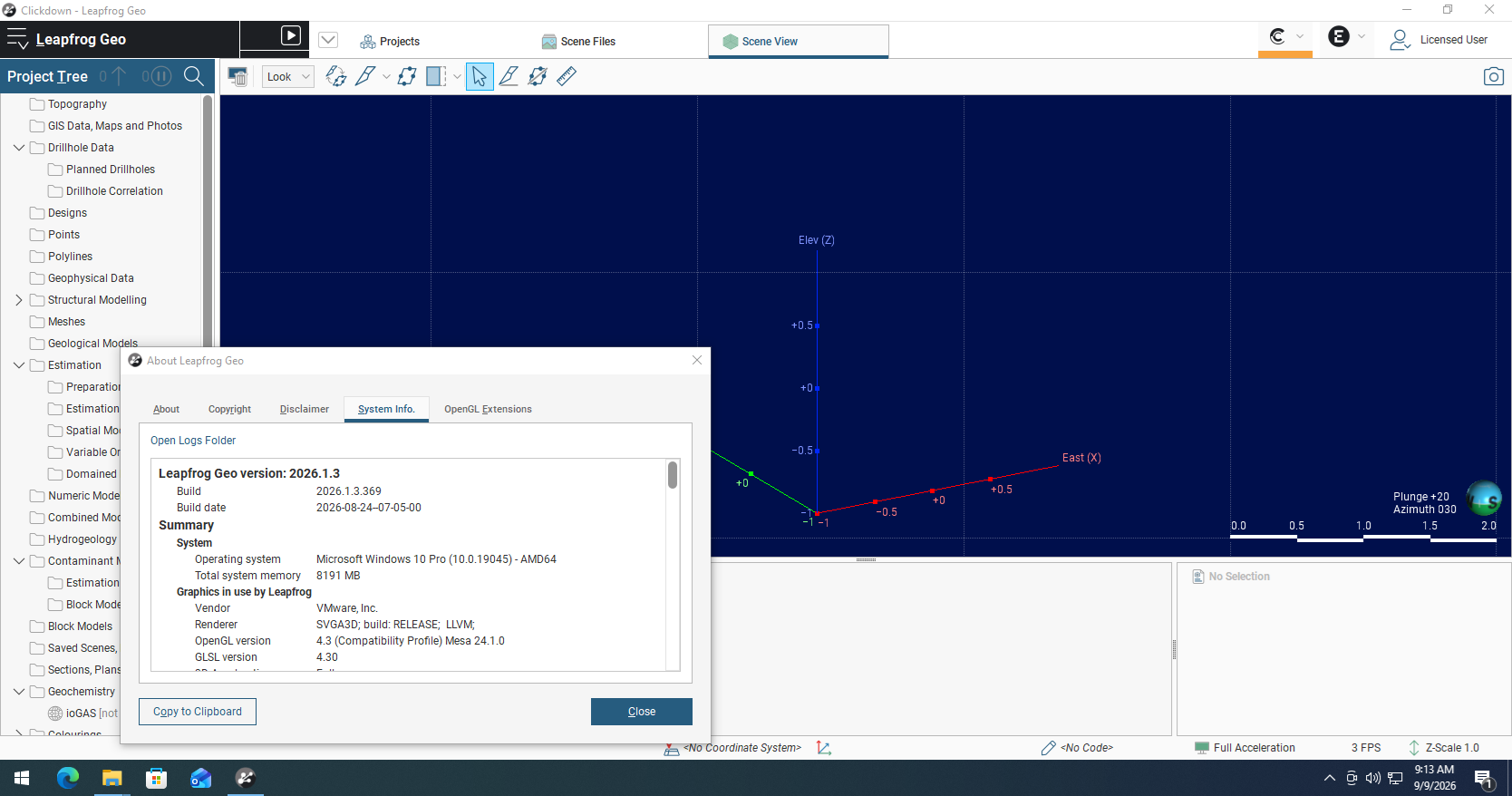Open the About tab in the dialog
Image resolution: width=1512 pixels, height=796 pixels.
point(167,409)
